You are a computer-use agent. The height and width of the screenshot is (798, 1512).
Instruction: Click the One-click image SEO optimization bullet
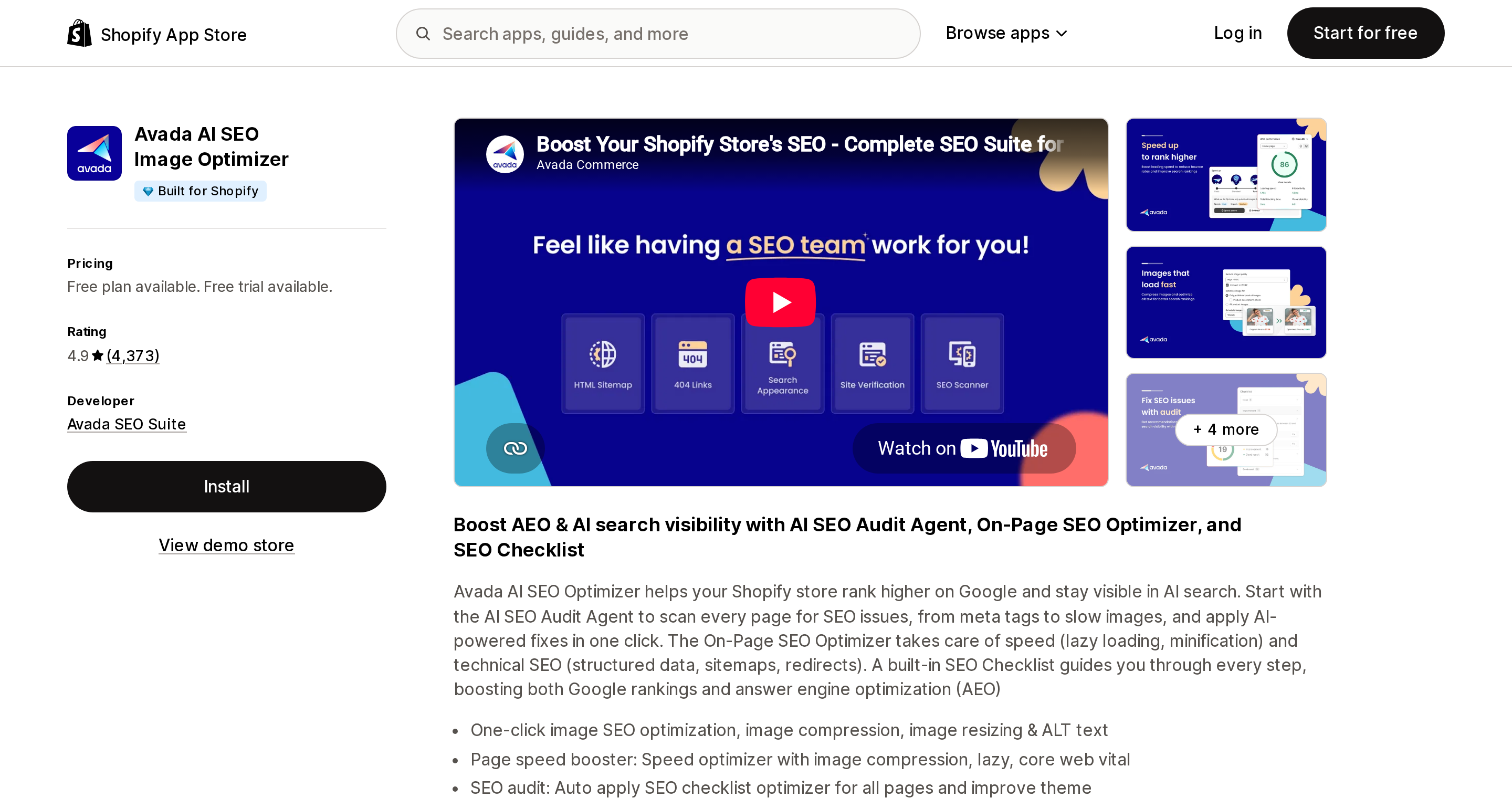point(789,730)
